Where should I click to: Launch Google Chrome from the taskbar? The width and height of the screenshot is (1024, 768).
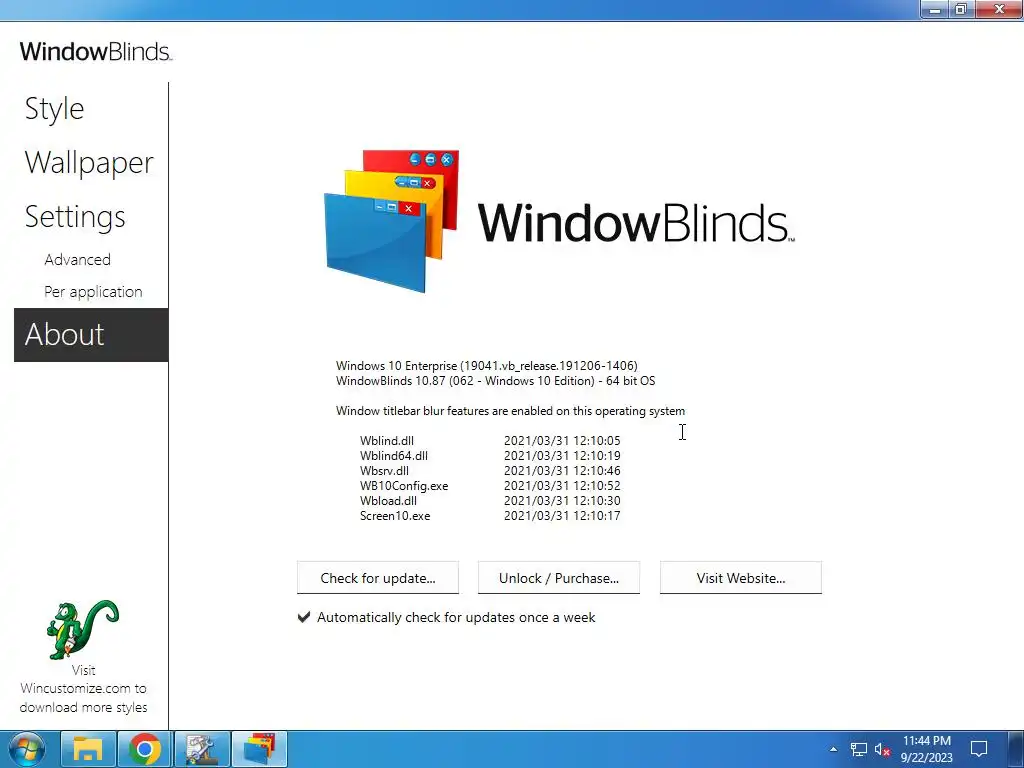(145, 749)
